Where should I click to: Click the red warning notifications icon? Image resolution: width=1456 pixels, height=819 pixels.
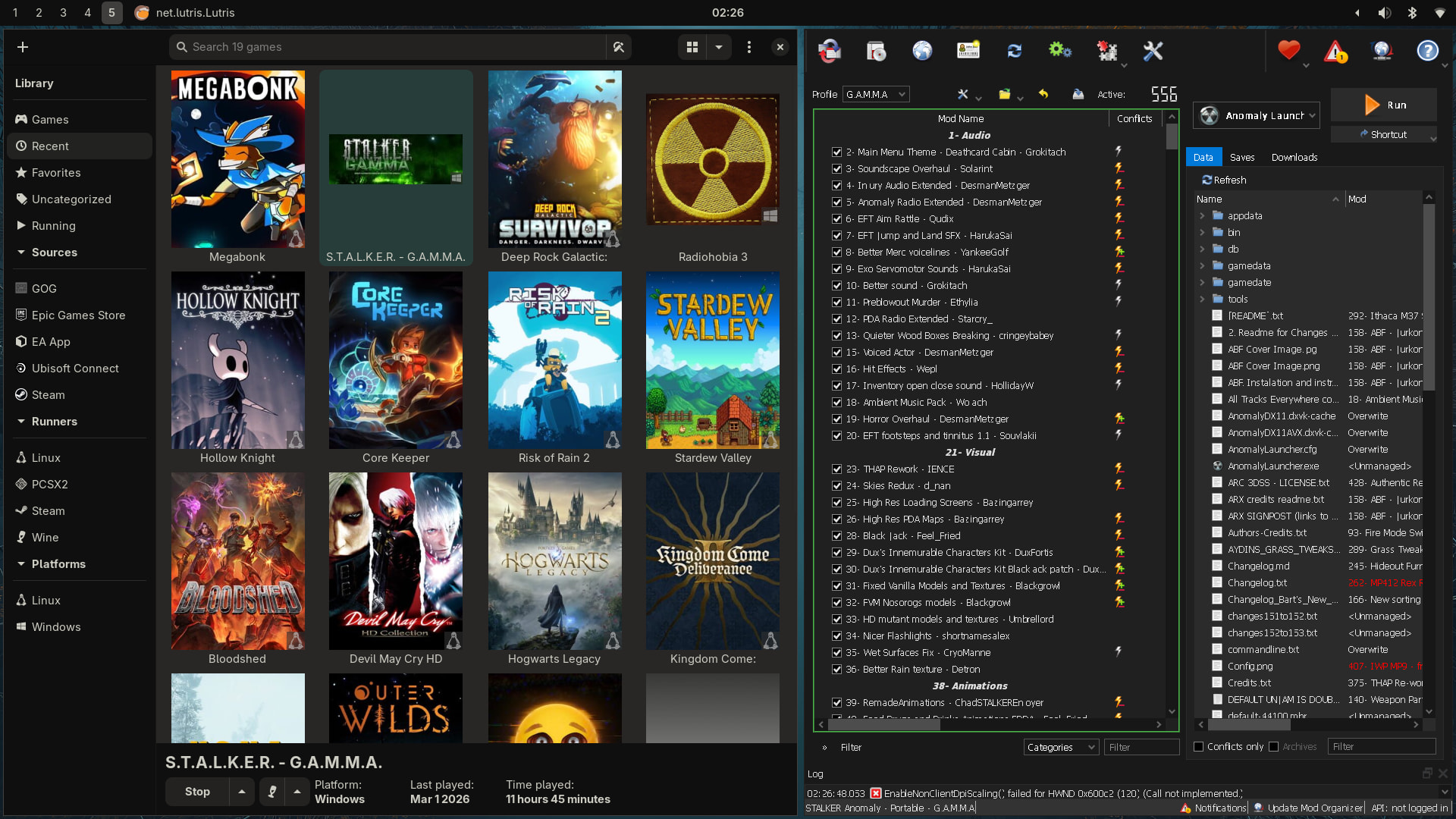[x=1335, y=52]
